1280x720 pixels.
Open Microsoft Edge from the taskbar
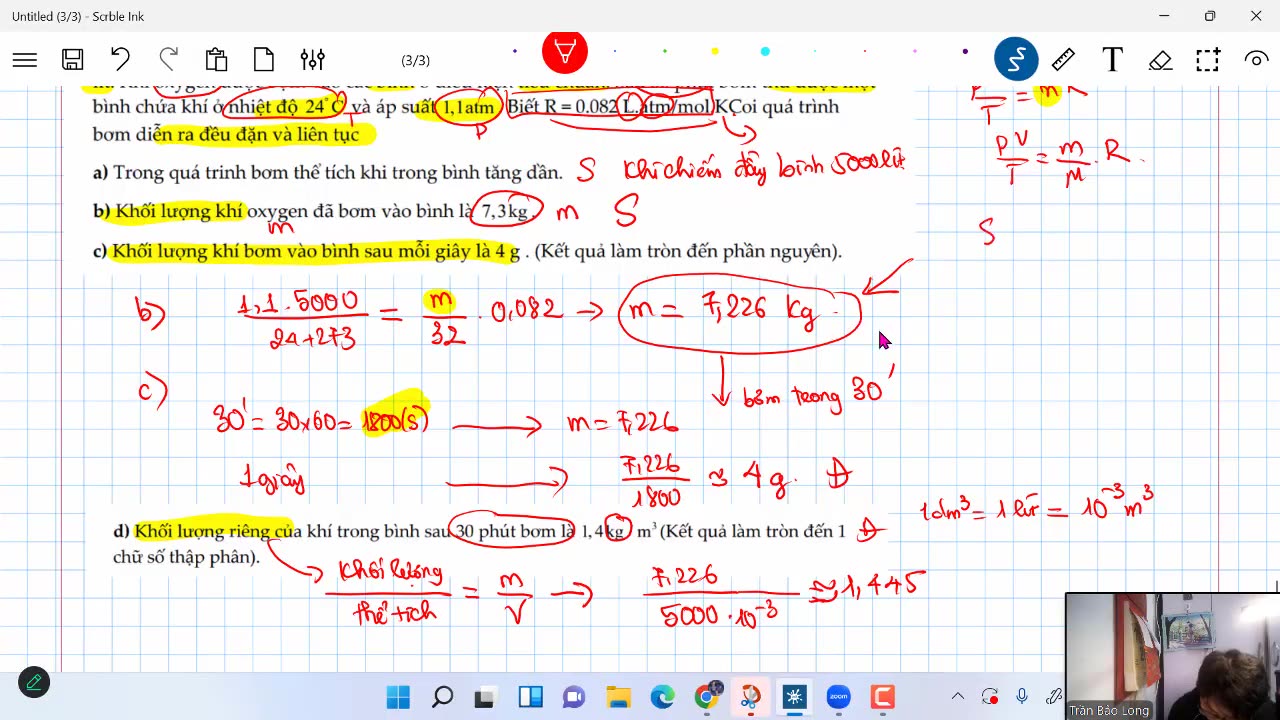(662, 697)
